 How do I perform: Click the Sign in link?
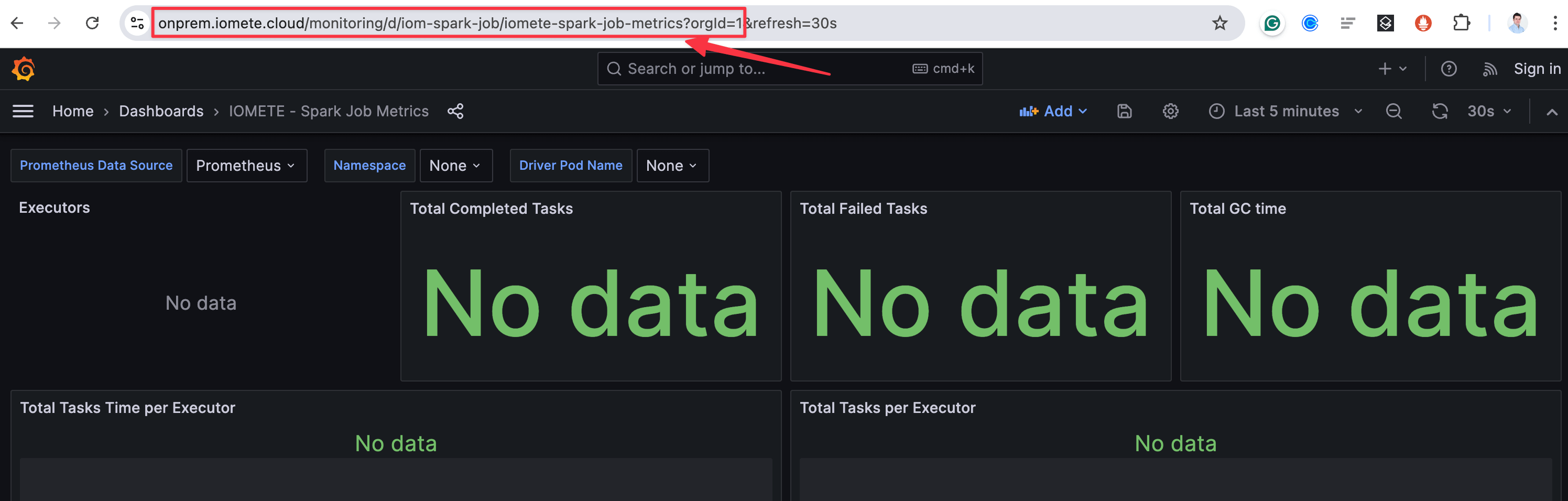1537,69
